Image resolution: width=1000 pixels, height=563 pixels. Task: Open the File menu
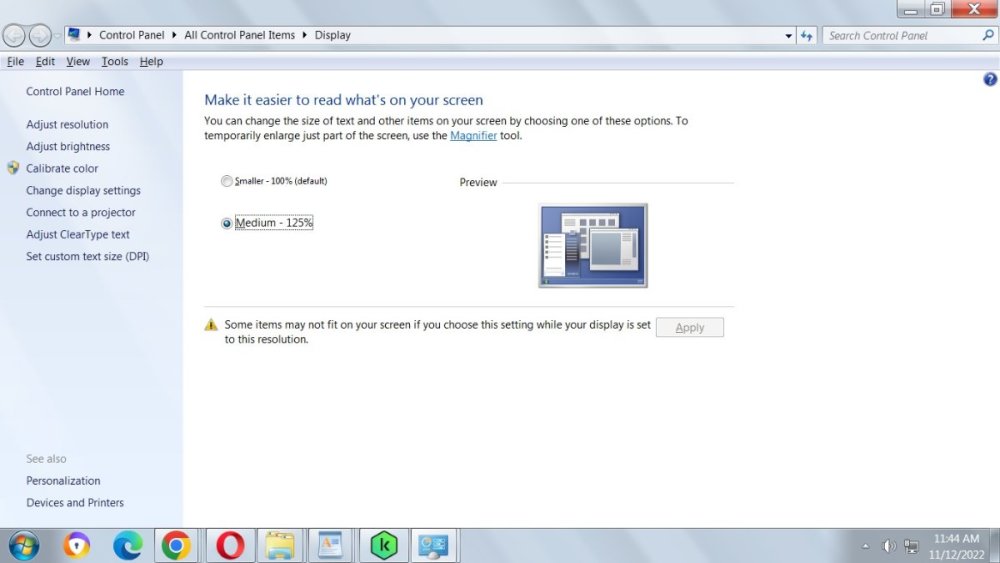(15, 61)
